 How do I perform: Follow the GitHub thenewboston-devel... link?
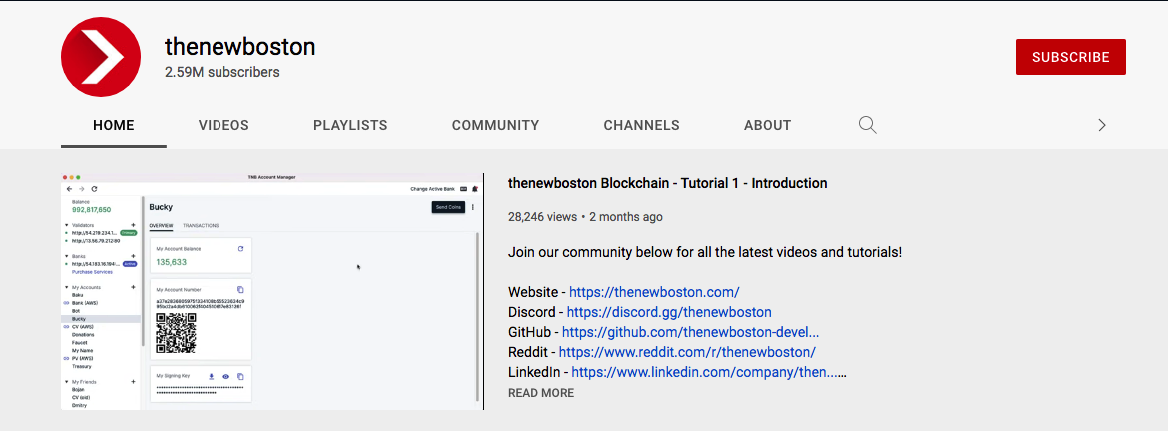tap(691, 332)
